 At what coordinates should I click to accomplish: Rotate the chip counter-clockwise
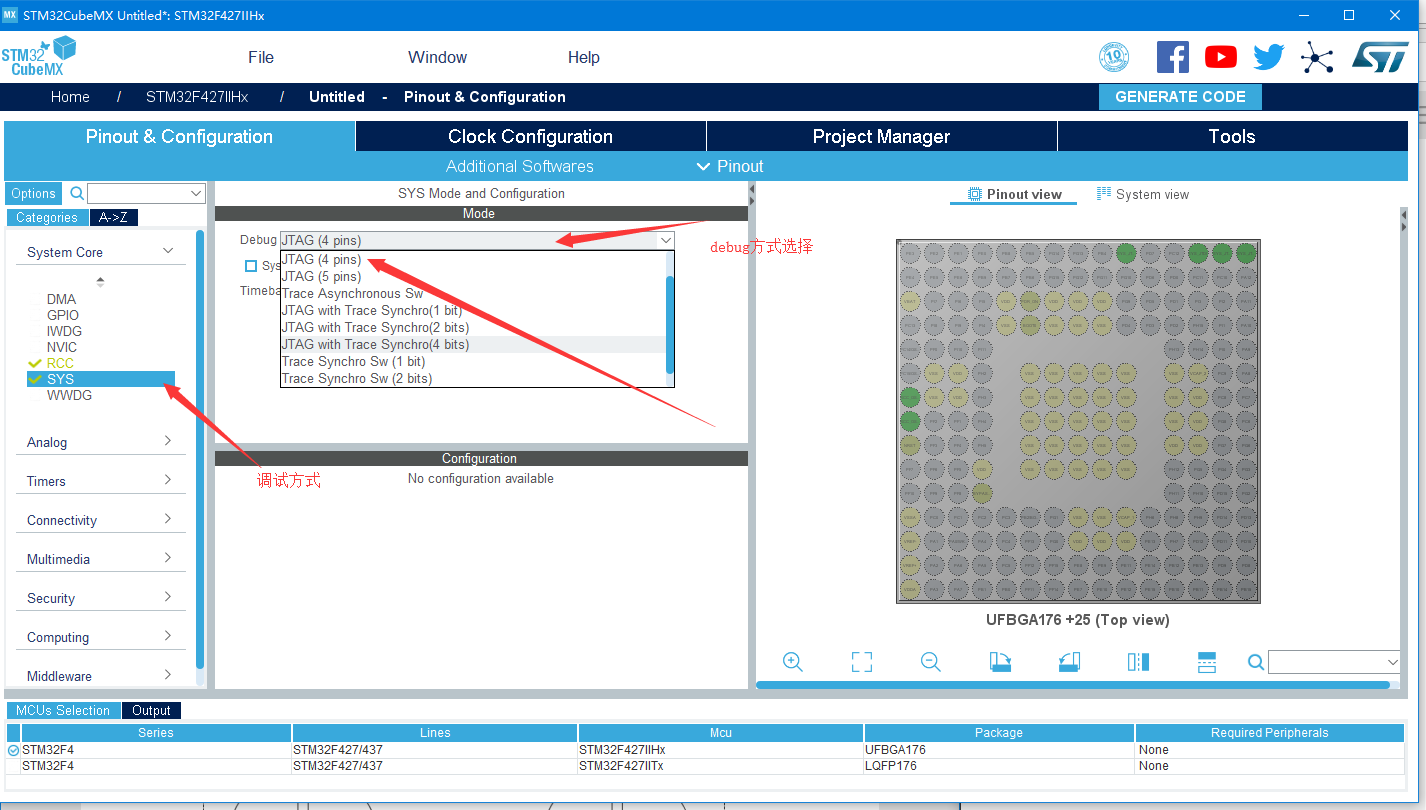point(1069,662)
